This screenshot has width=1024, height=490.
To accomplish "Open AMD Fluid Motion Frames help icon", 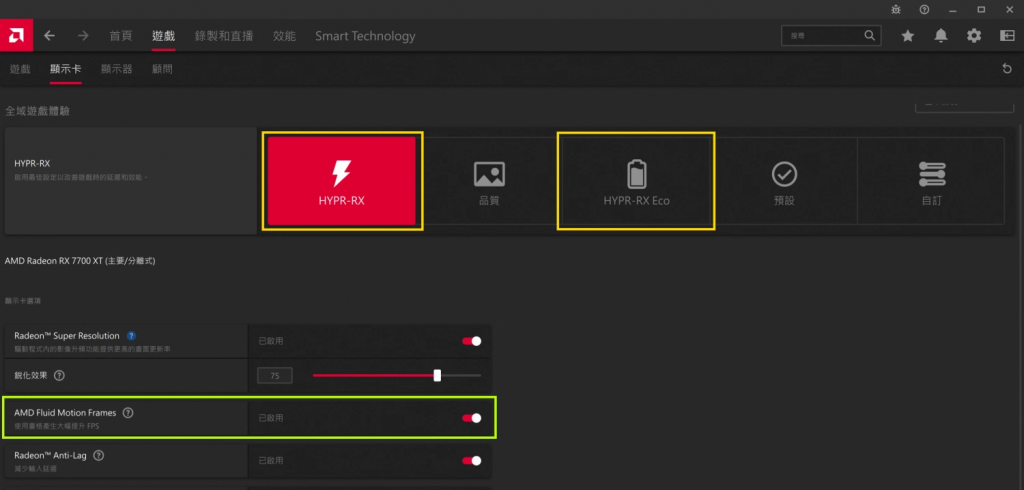I will pyautogui.click(x=128, y=413).
